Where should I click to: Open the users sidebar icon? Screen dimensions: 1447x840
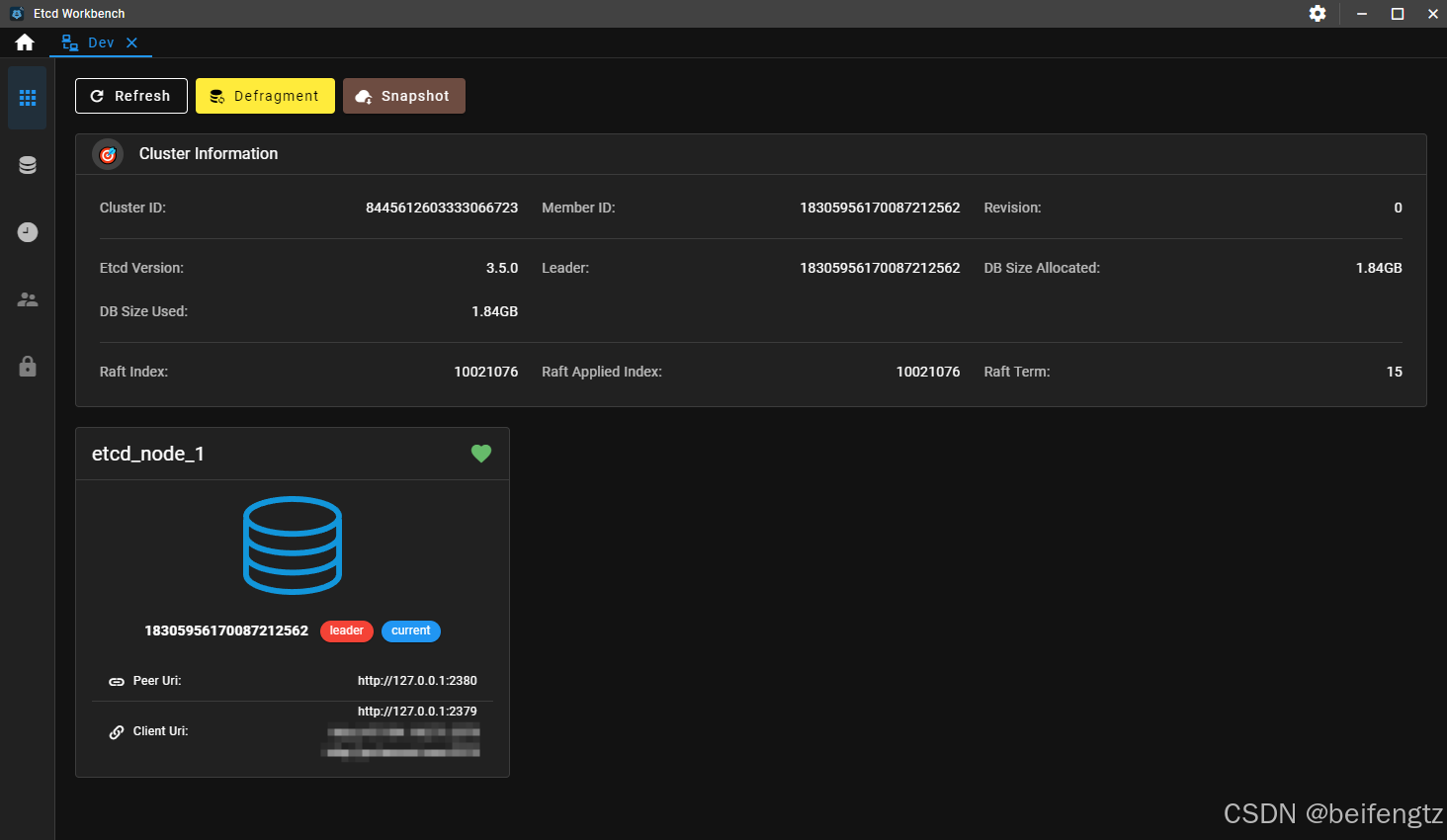pyautogui.click(x=28, y=299)
